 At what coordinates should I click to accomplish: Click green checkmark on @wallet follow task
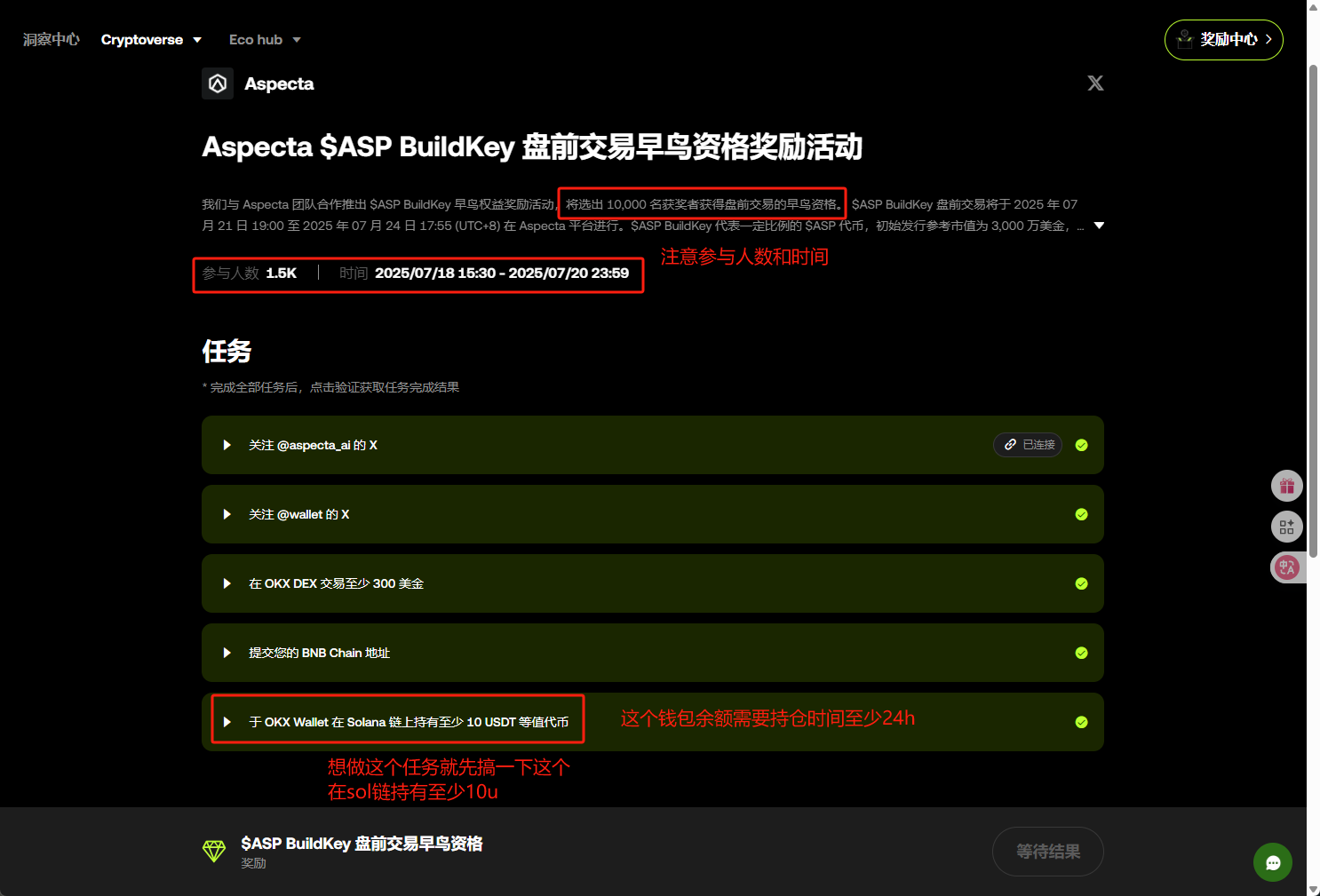[x=1081, y=514]
